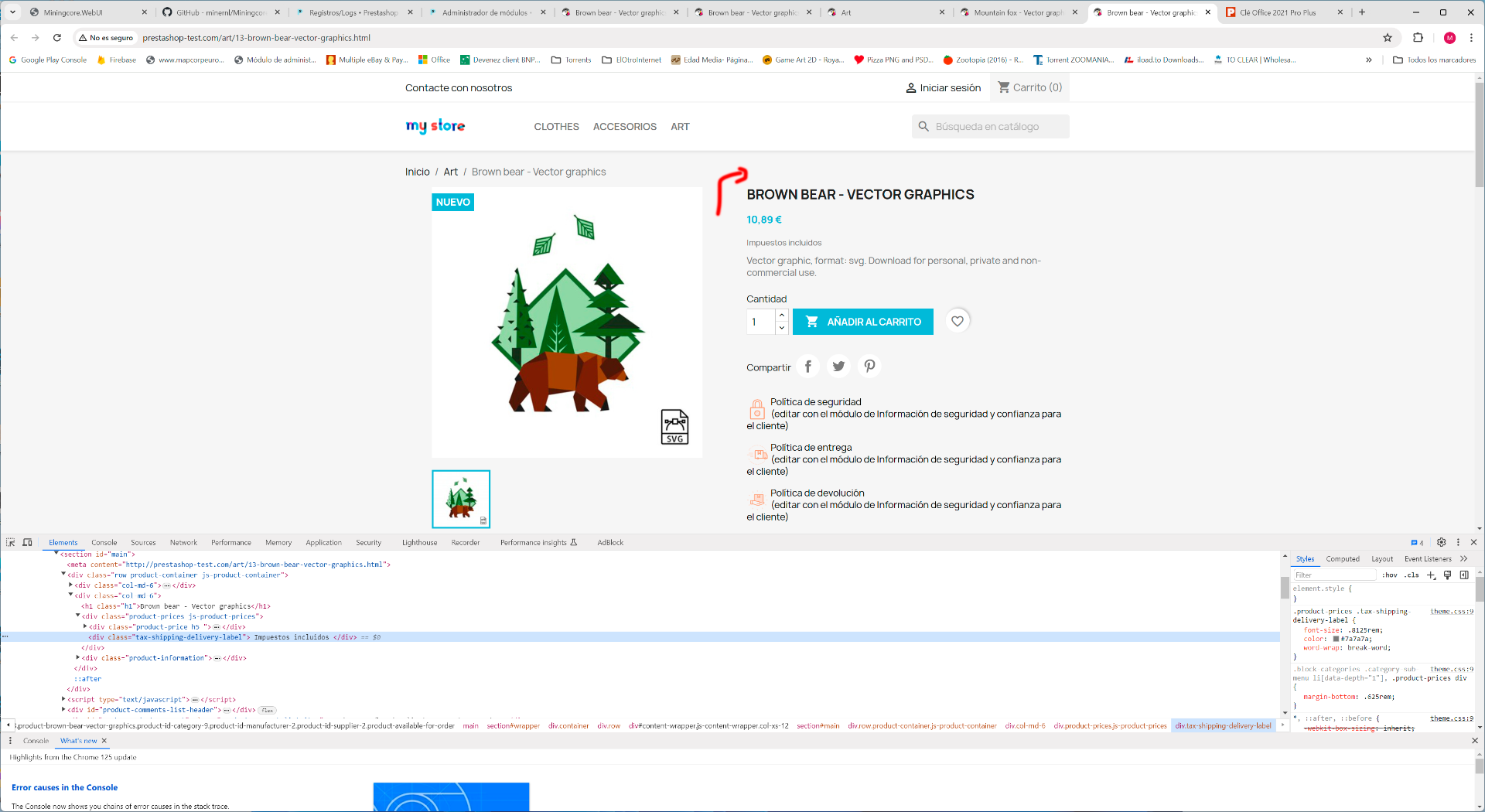Click the bookmark star icon in address bar
The height and width of the screenshot is (812, 1485).
[x=1388, y=37]
